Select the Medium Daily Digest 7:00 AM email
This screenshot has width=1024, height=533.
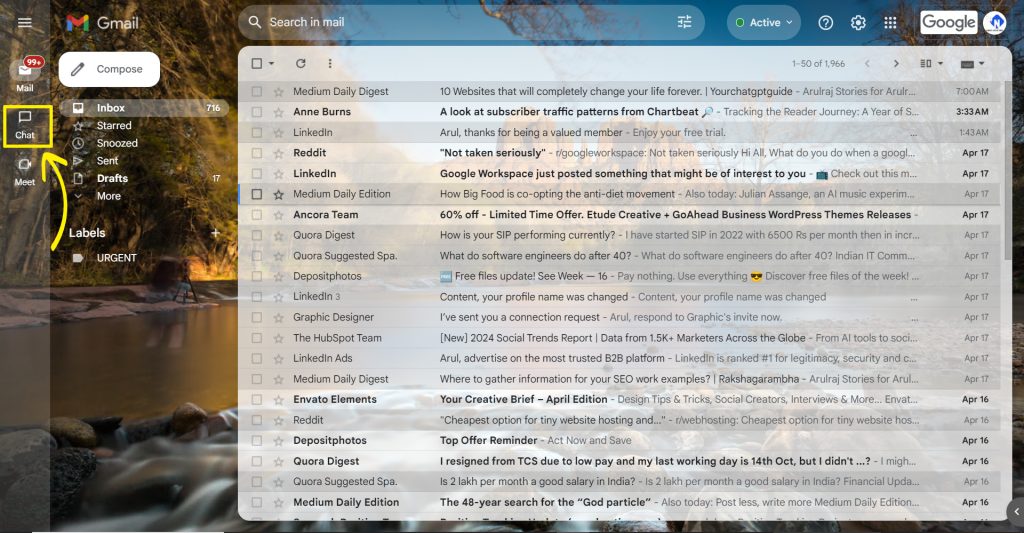[x=257, y=92]
